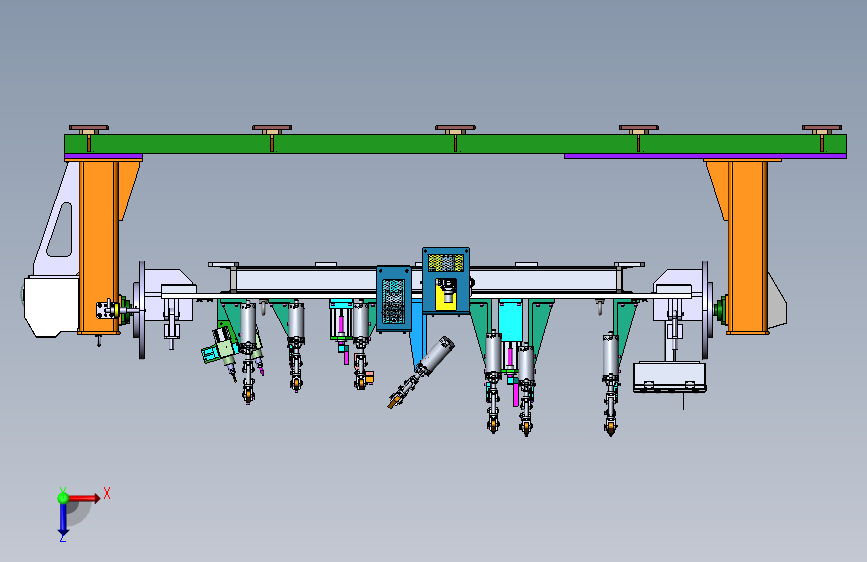Pick the angled gray cylinder at center
This screenshot has height=562, width=867.
point(436,355)
